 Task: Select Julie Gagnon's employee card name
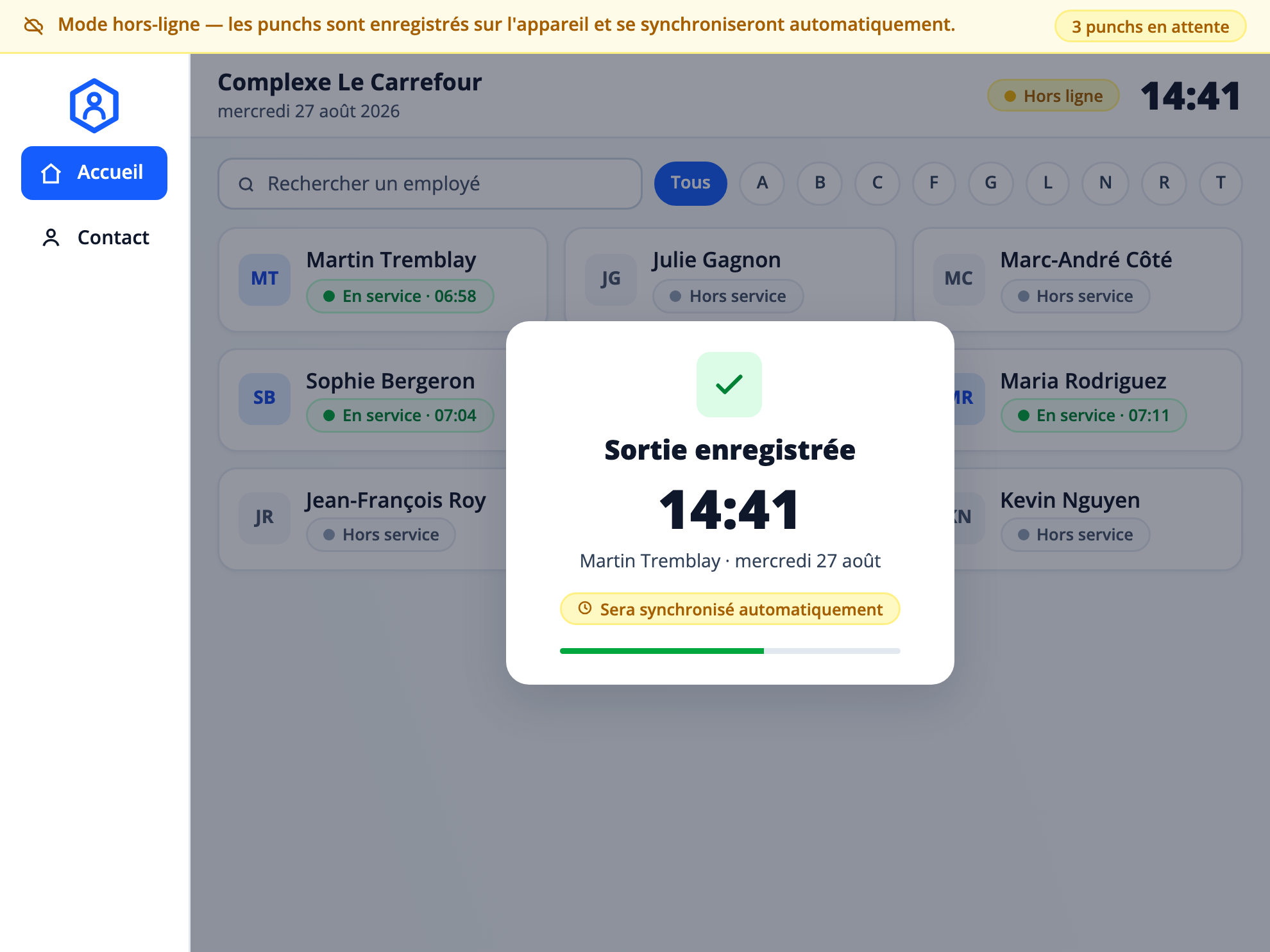click(x=716, y=260)
